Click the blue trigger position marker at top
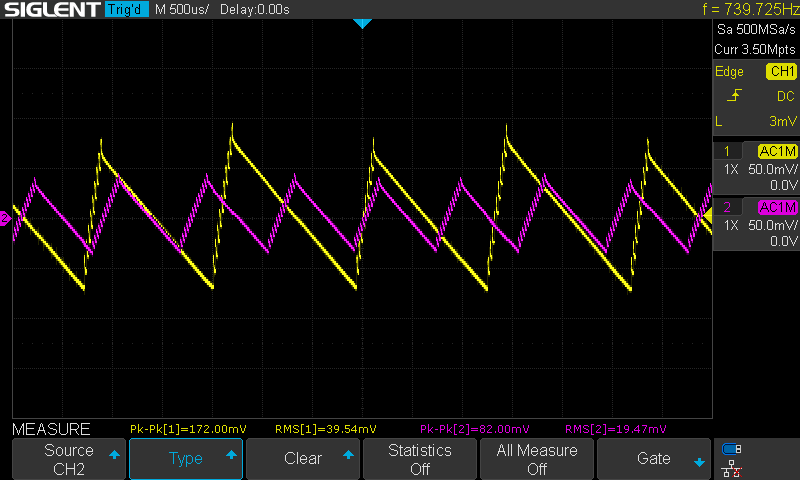 362,23
